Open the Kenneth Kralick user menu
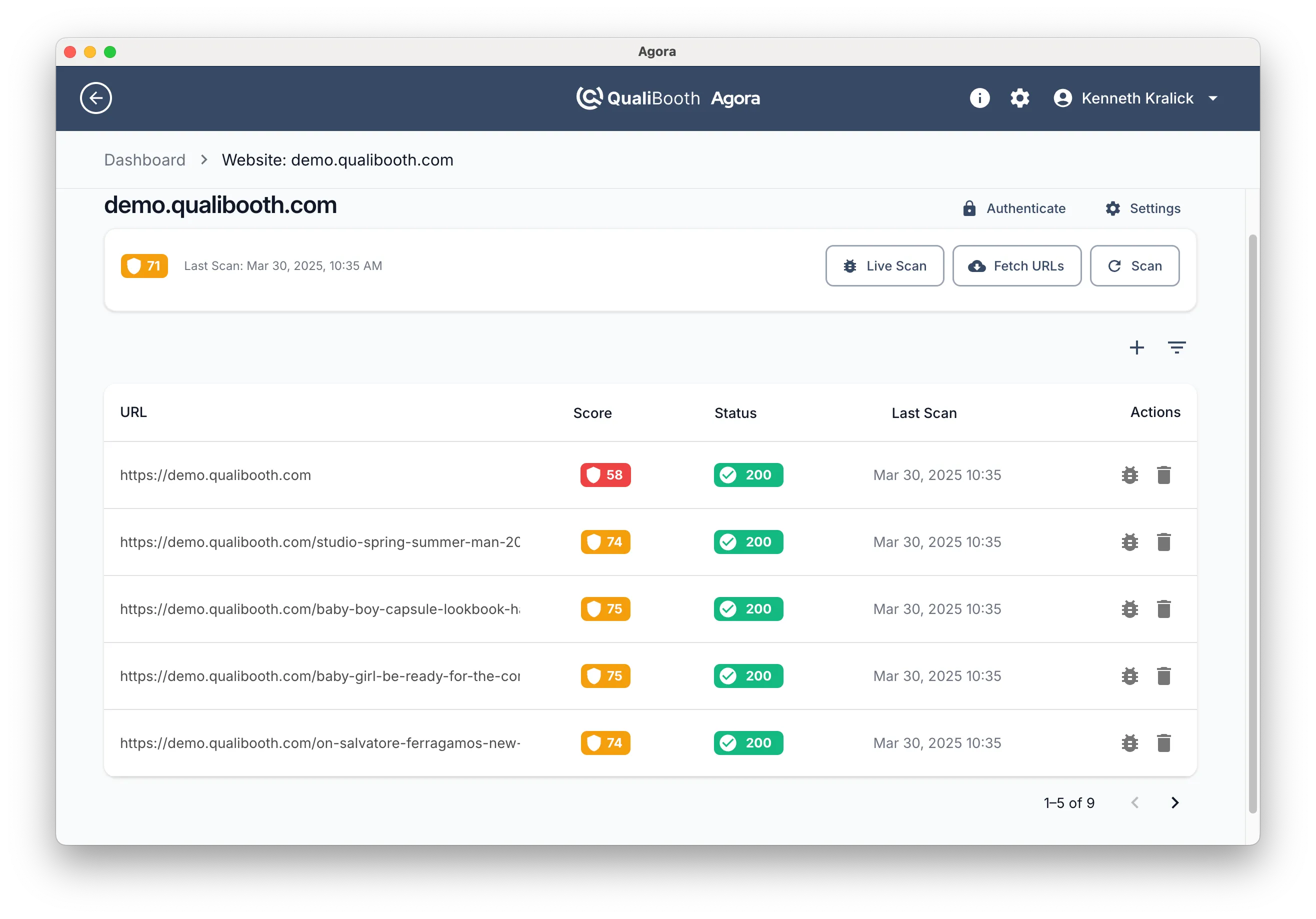The width and height of the screenshot is (1316, 919). click(x=1136, y=98)
